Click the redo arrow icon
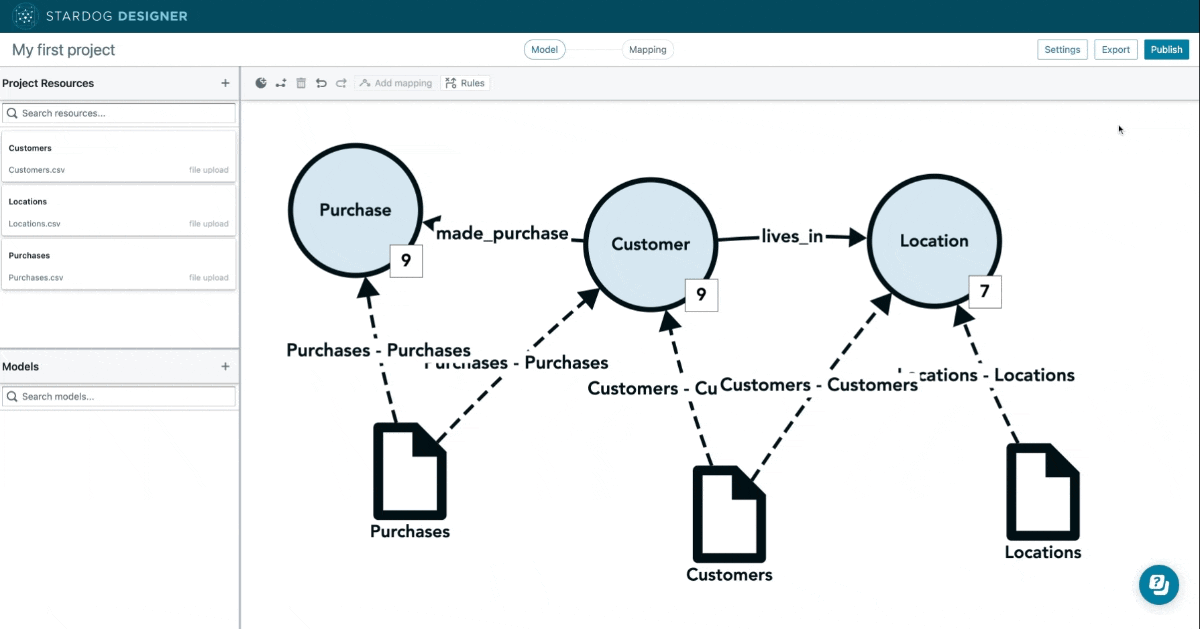This screenshot has width=1200, height=629. coord(341,83)
